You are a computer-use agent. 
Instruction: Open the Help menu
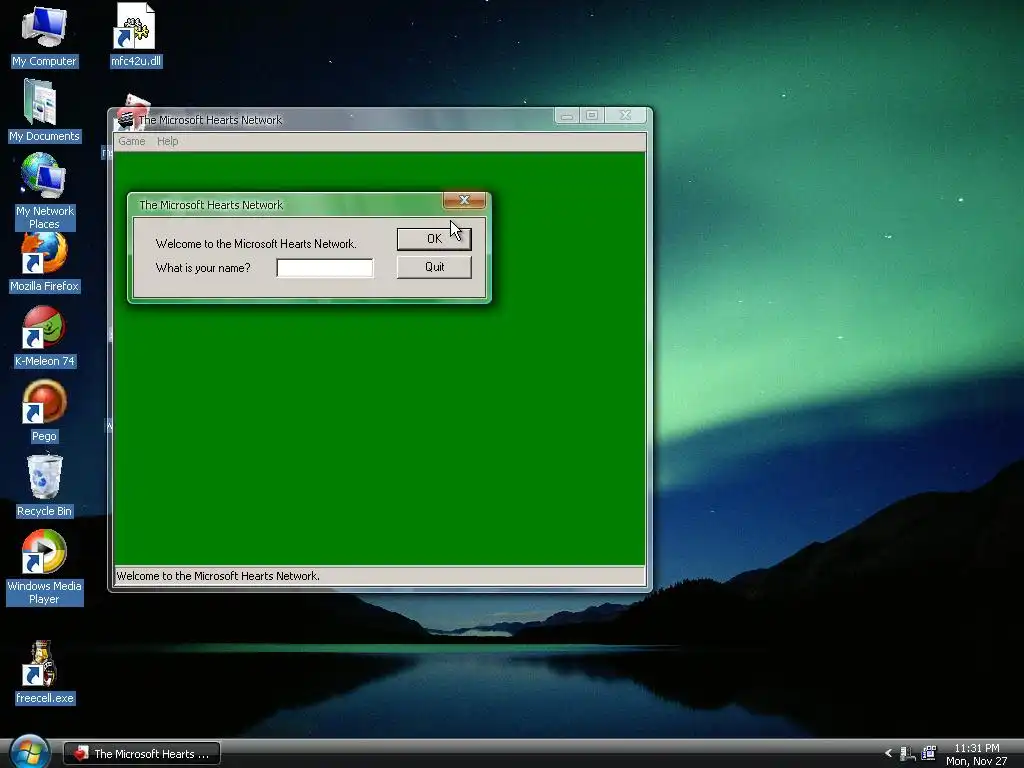167,141
